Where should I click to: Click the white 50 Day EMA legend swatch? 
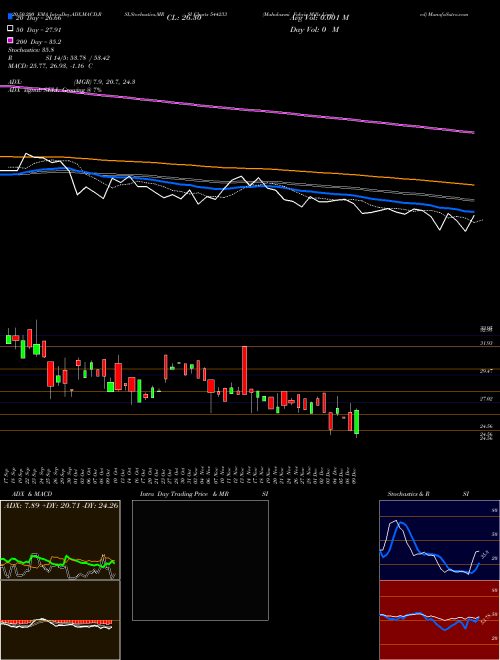click(x=10, y=29)
